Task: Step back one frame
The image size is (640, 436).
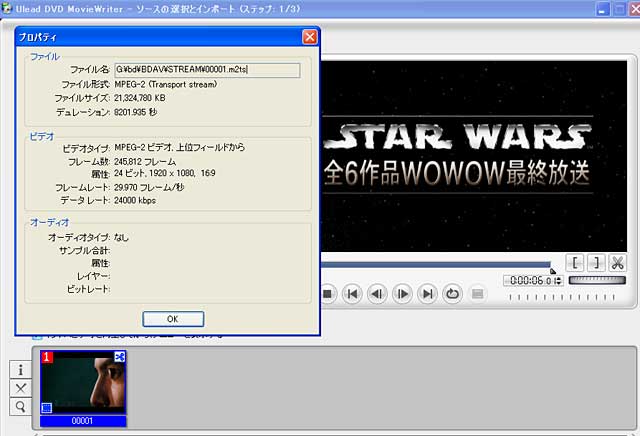Action: [377, 294]
